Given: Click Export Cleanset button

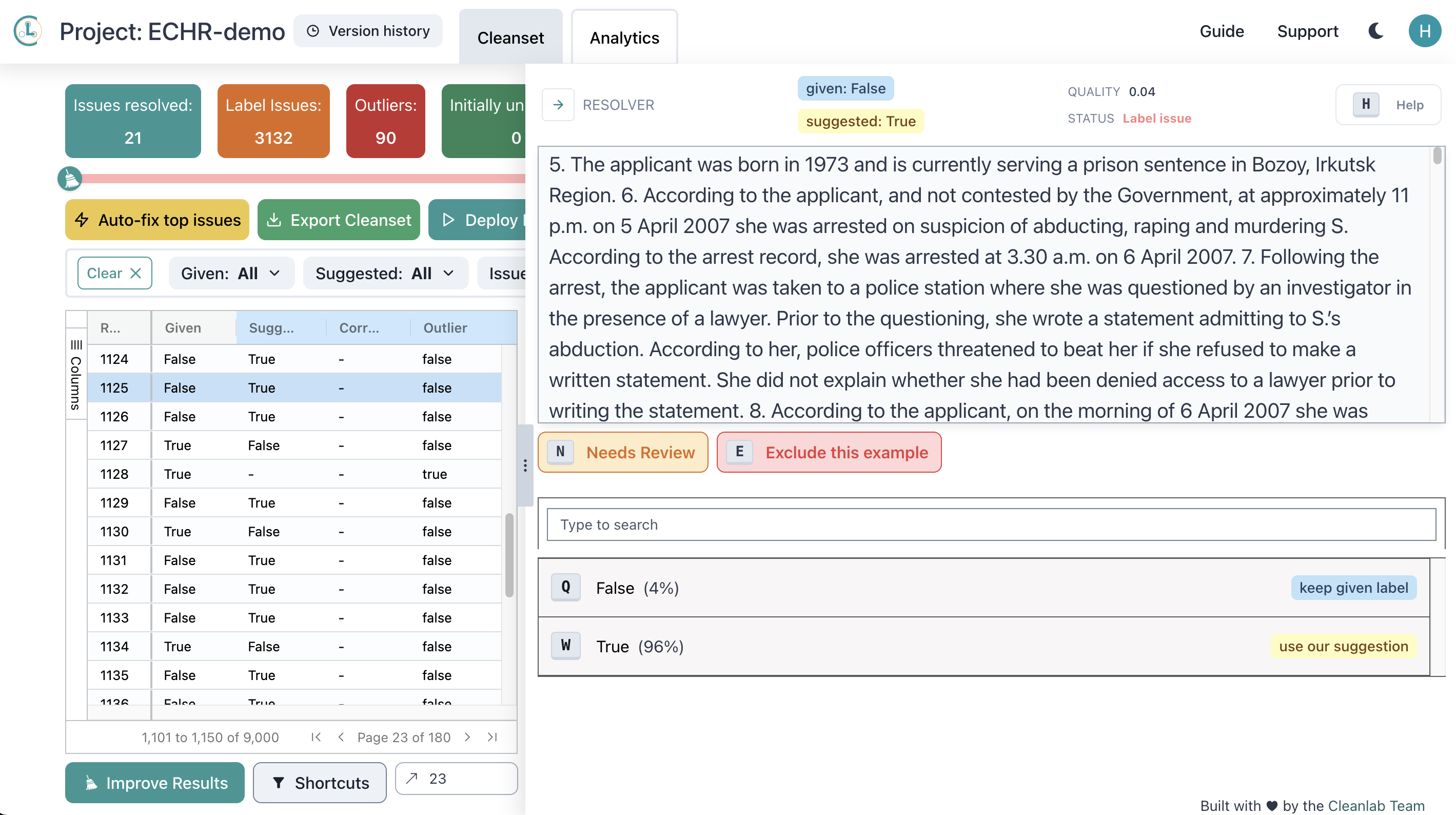Looking at the screenshot, I should tap(339, 220).
